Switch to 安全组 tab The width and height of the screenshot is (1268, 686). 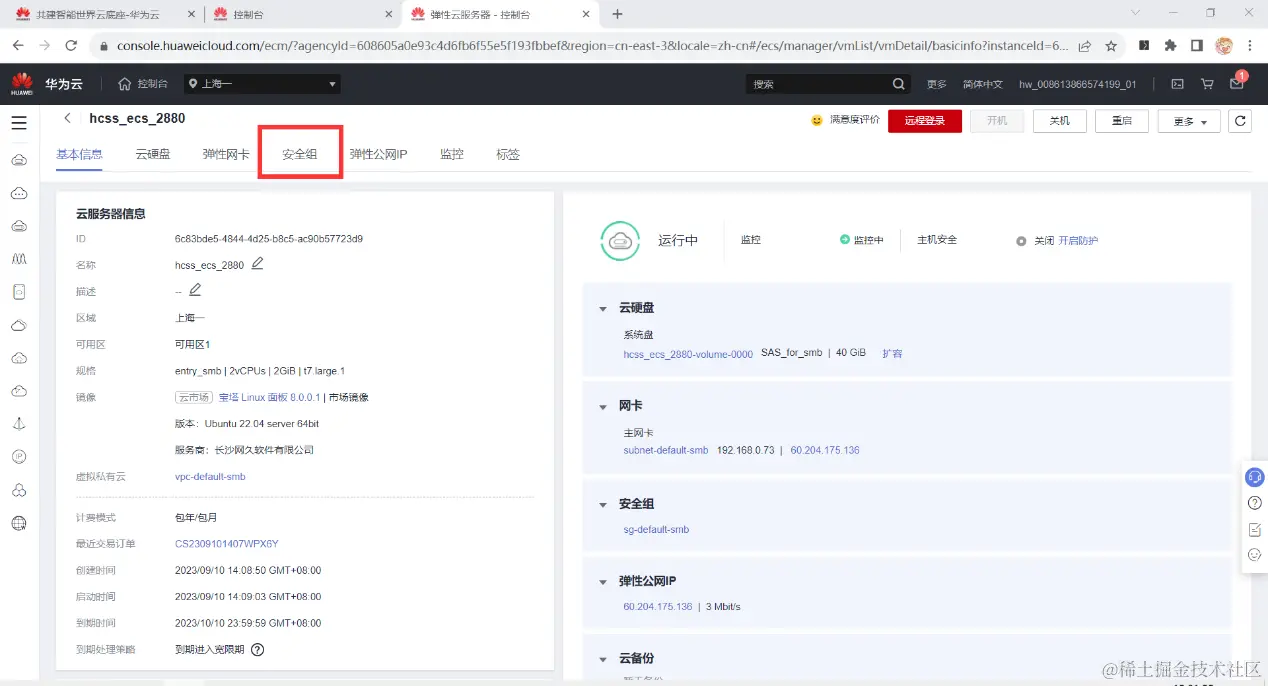(300, 154)
